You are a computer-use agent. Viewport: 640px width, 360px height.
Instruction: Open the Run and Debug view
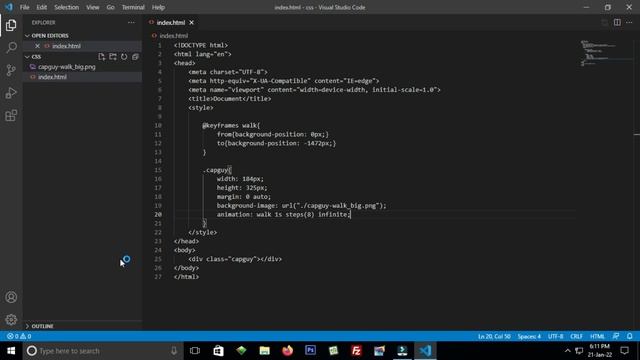click(x=11, y=93)
